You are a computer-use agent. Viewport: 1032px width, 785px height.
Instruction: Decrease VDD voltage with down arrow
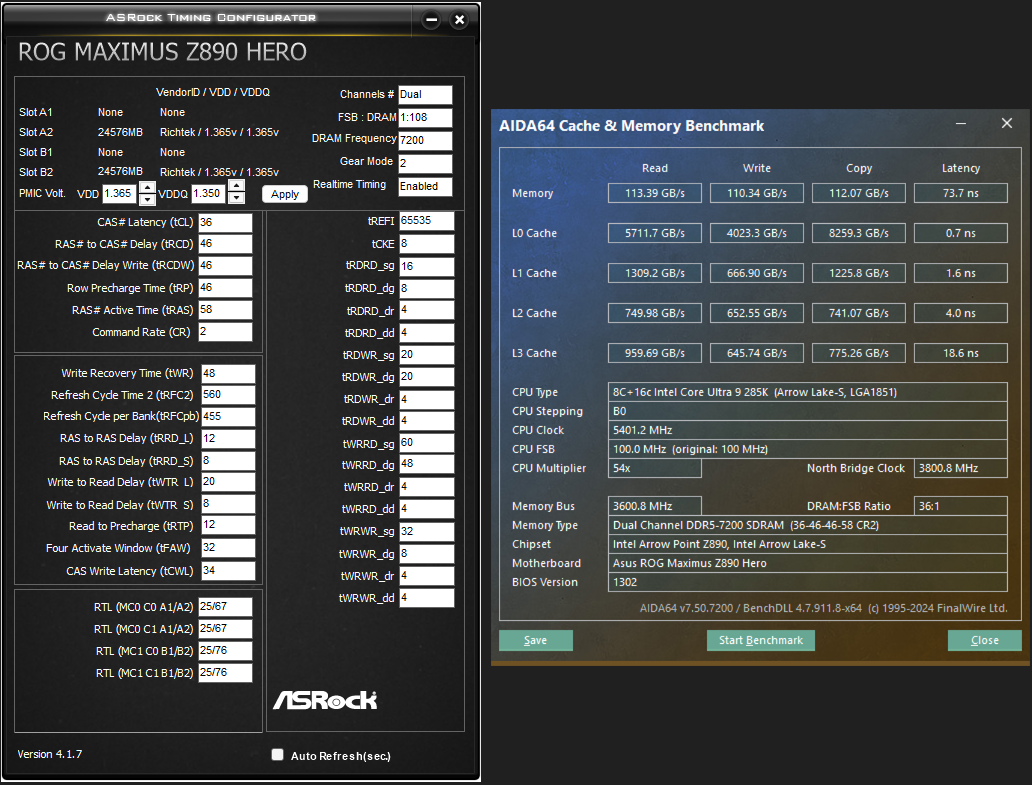pyautogui.click(x=147, y=199)
